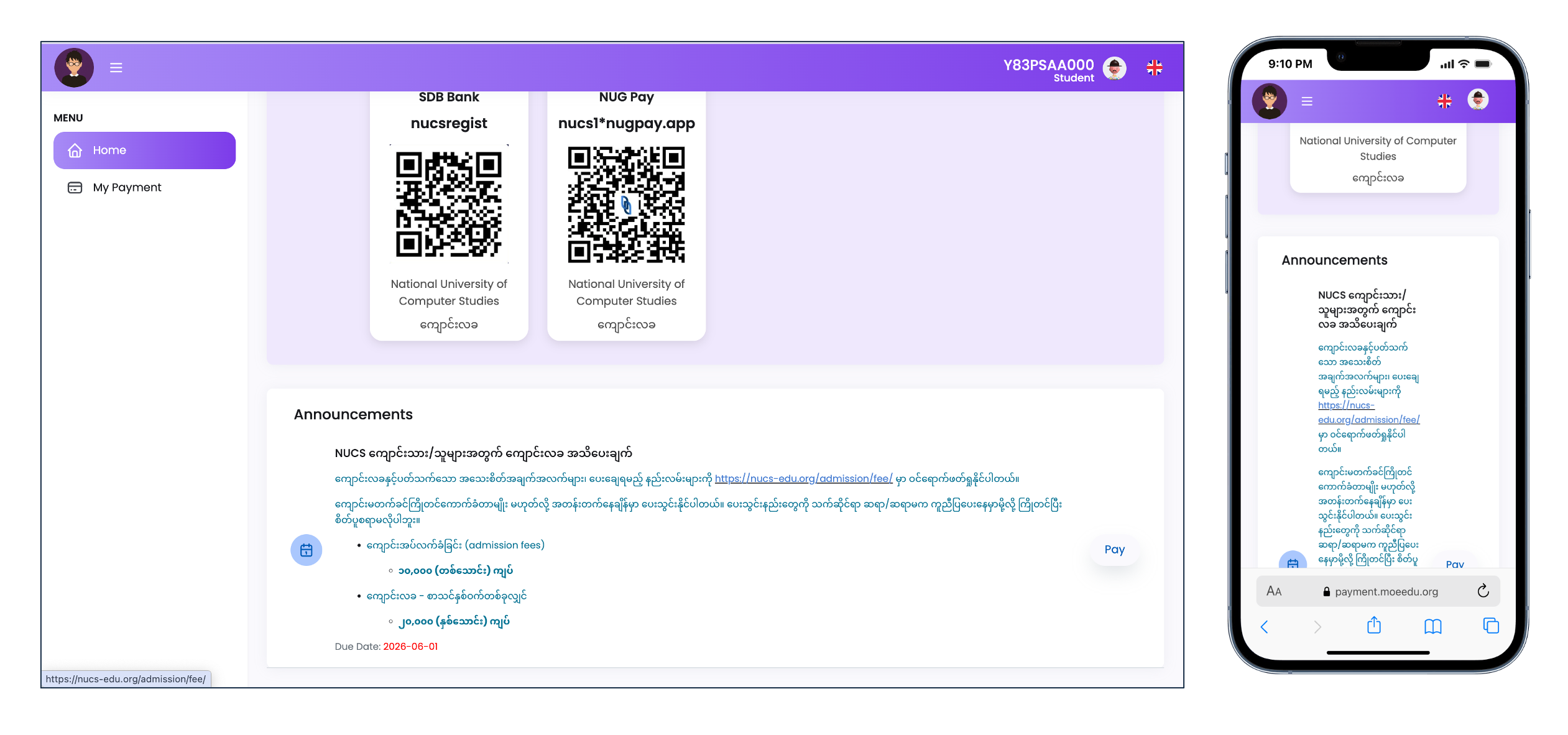Switch language using phone UK flag
1568x735 pixels.
(1444, 101)
